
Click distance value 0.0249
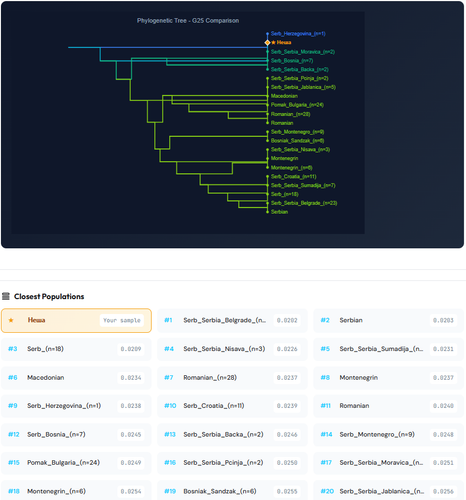coord(131,463)
